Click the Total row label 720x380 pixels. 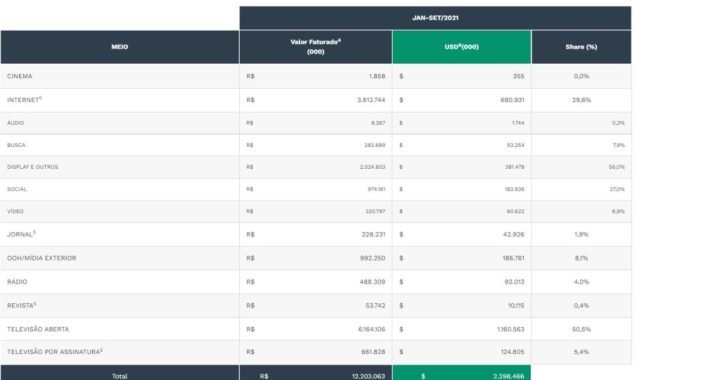coord(120,376)
